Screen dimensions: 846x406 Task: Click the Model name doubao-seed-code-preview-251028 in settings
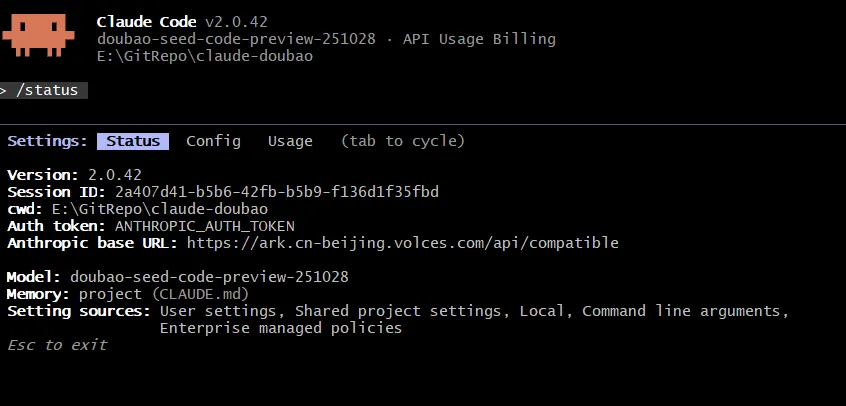click(x=209, y=277)
